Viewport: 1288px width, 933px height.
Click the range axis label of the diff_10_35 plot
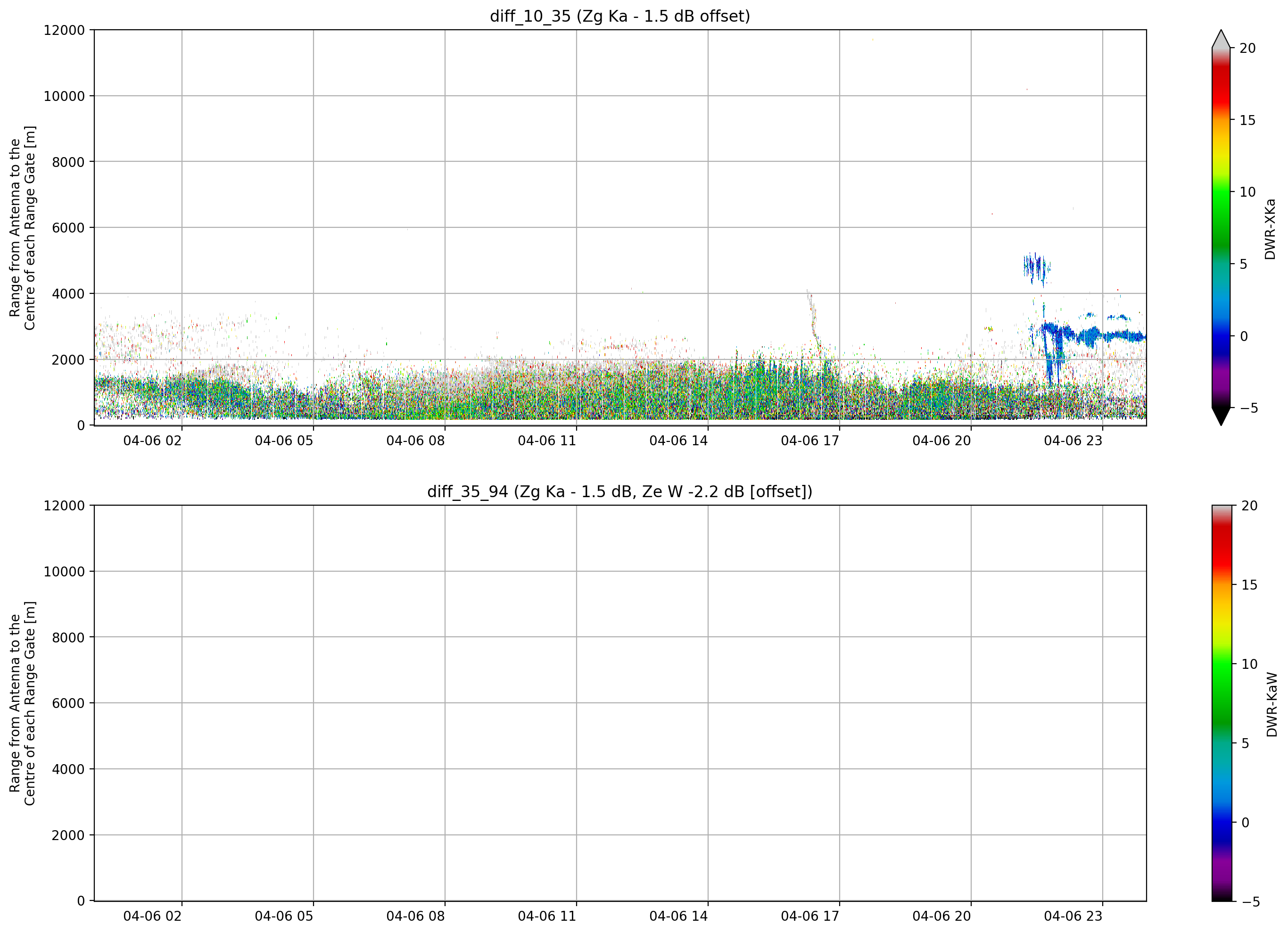(22, 228)
